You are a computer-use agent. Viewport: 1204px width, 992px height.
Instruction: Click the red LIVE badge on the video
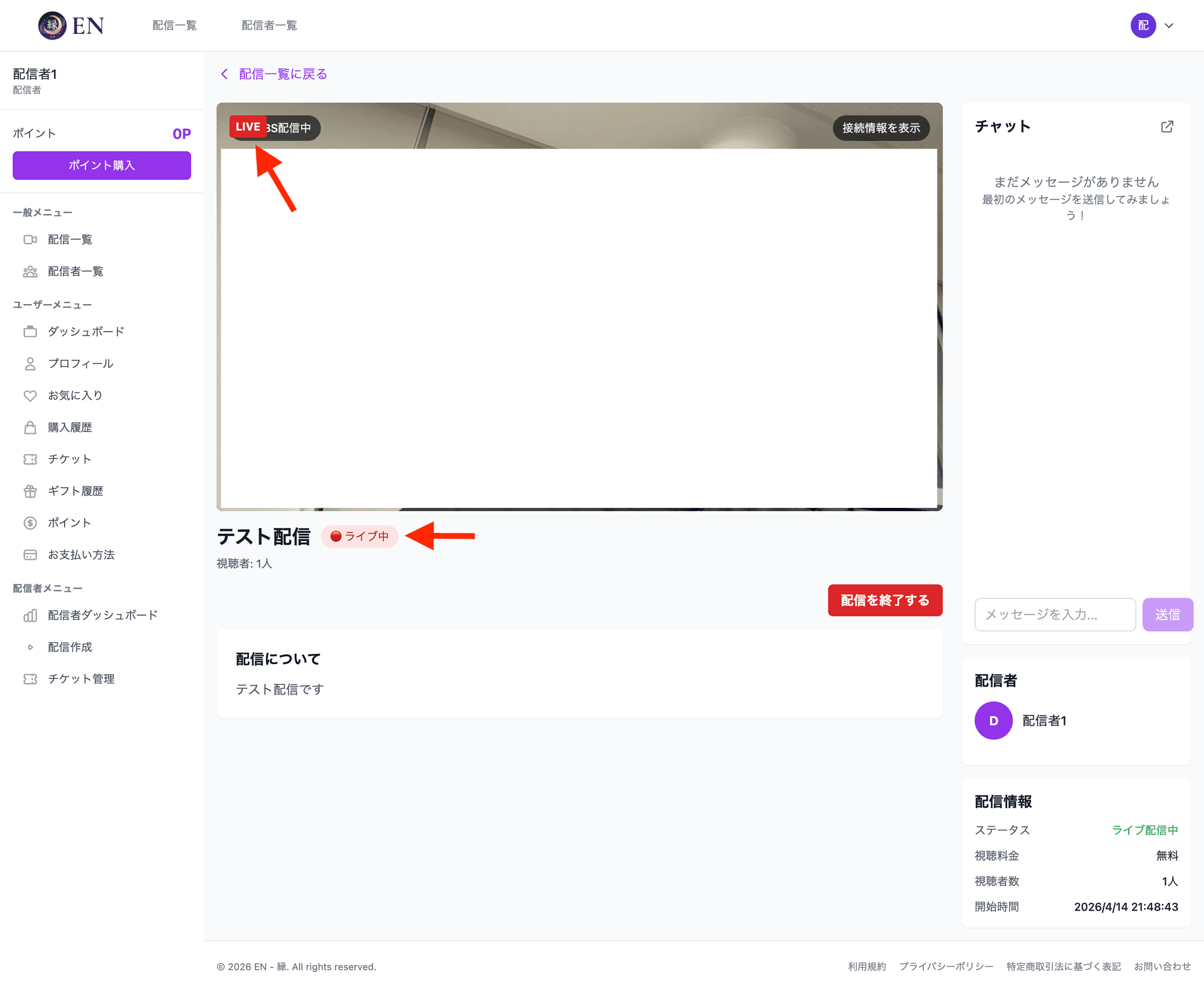click(x=248, y=127)
